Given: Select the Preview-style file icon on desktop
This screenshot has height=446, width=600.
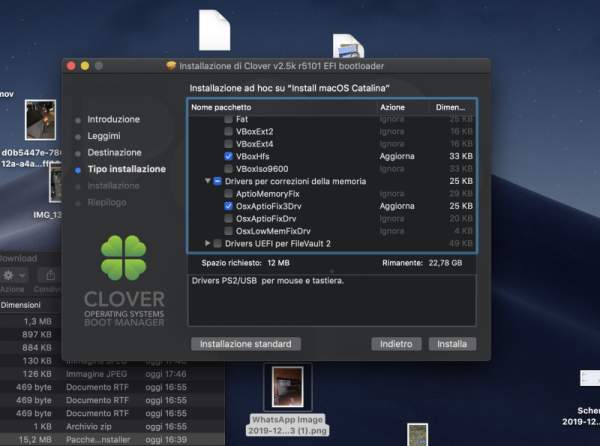Looking at the screenshot, I should [x=348, y=46].
